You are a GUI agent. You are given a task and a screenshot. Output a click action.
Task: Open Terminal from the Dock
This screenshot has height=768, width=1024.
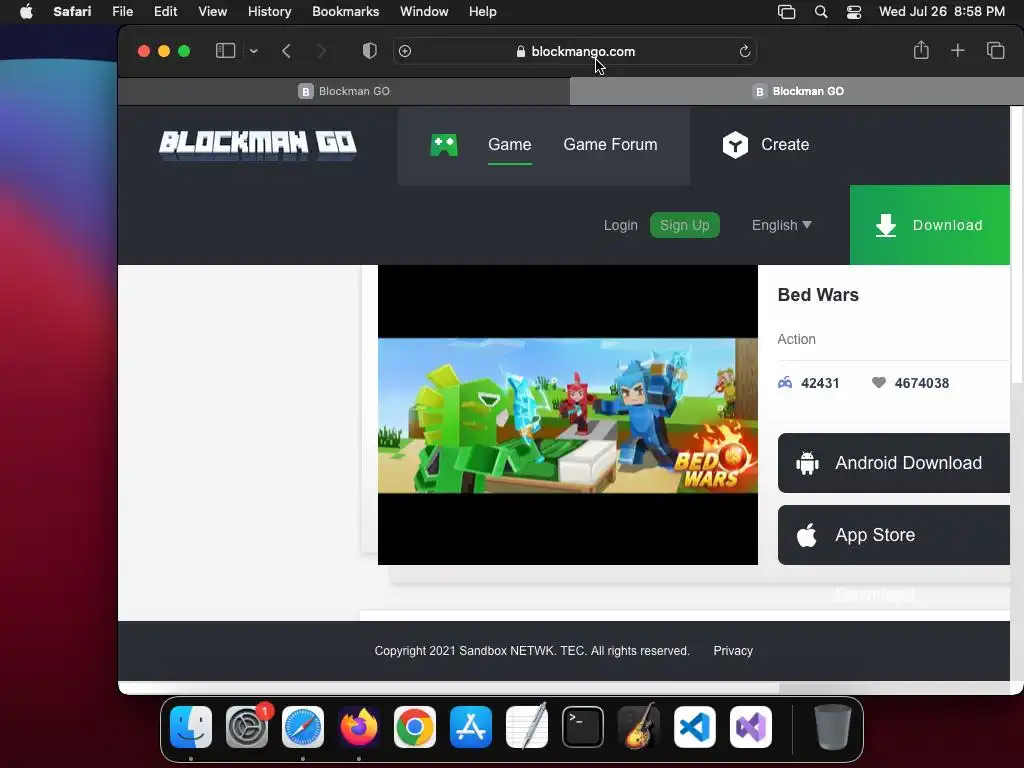tap(583, 727)
